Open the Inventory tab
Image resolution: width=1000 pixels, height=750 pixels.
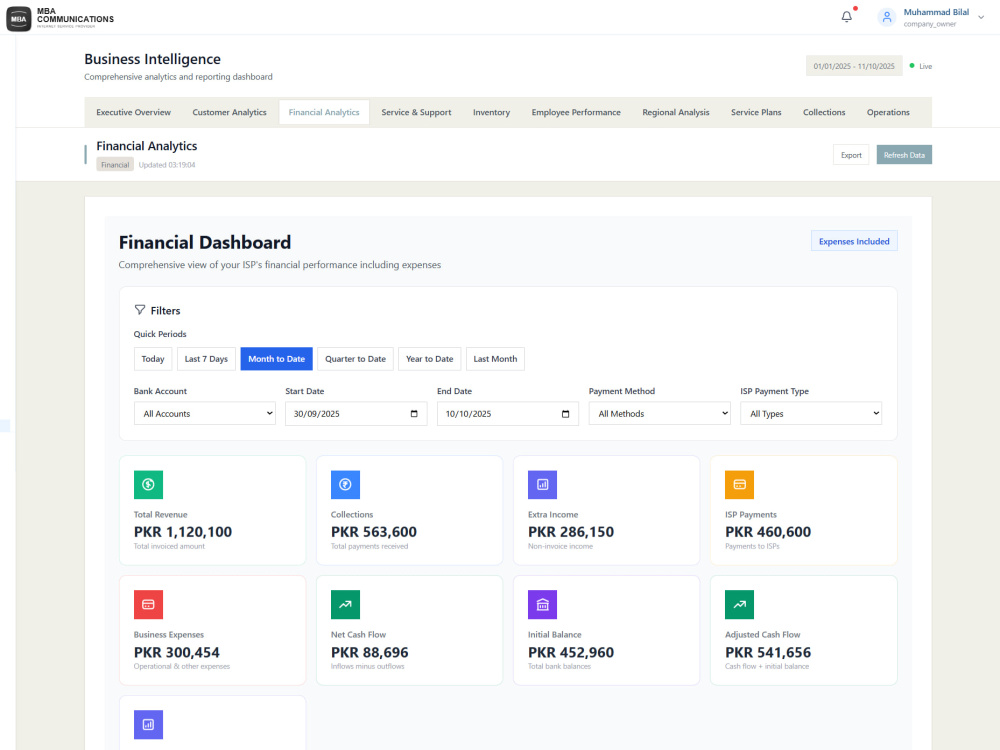pyautogui.click(x=491, y=112)
